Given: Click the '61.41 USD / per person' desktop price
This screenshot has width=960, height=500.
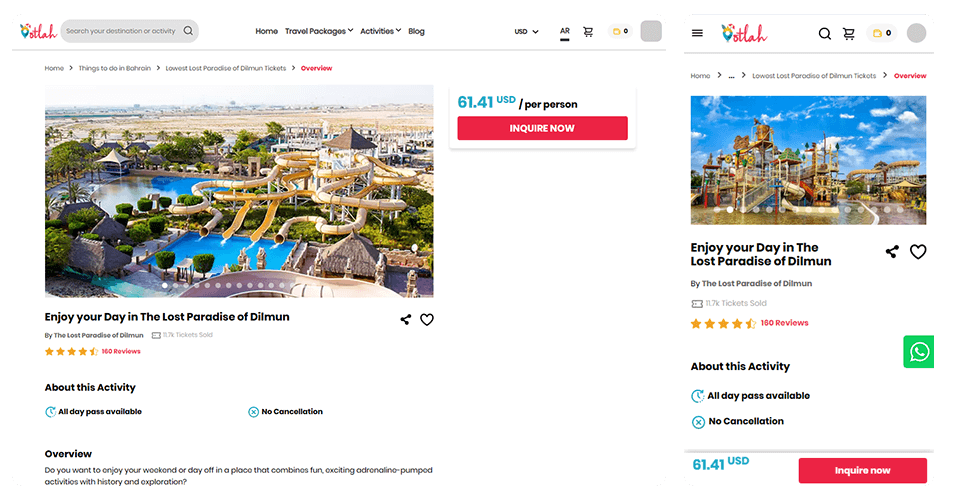Looking at the screenshot, I should (x=517, y=102).
